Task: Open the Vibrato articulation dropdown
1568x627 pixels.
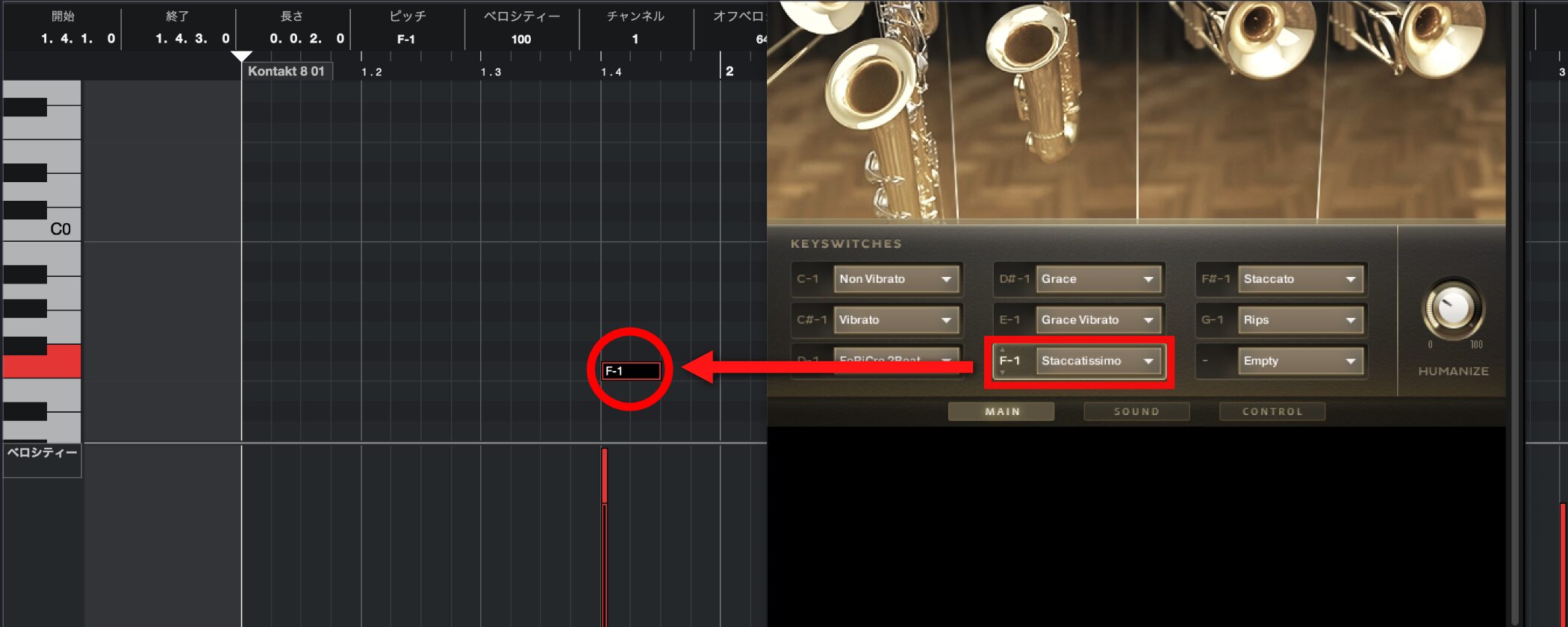Action: [896, 320]
